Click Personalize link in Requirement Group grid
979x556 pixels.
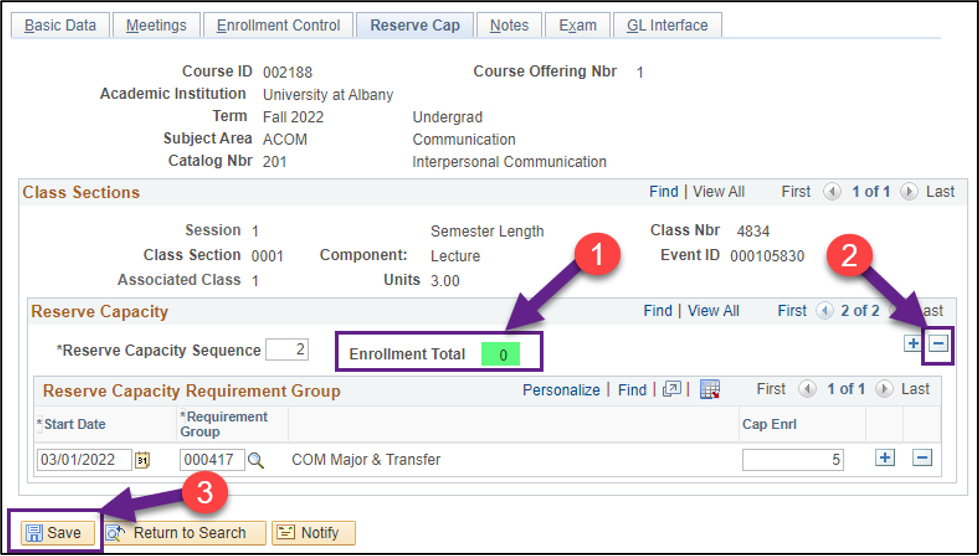[561, 390]
